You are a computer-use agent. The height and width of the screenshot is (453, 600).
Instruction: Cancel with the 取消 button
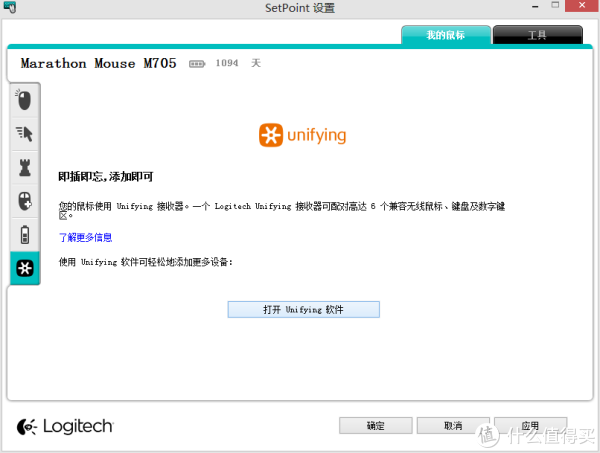point(453,425)
